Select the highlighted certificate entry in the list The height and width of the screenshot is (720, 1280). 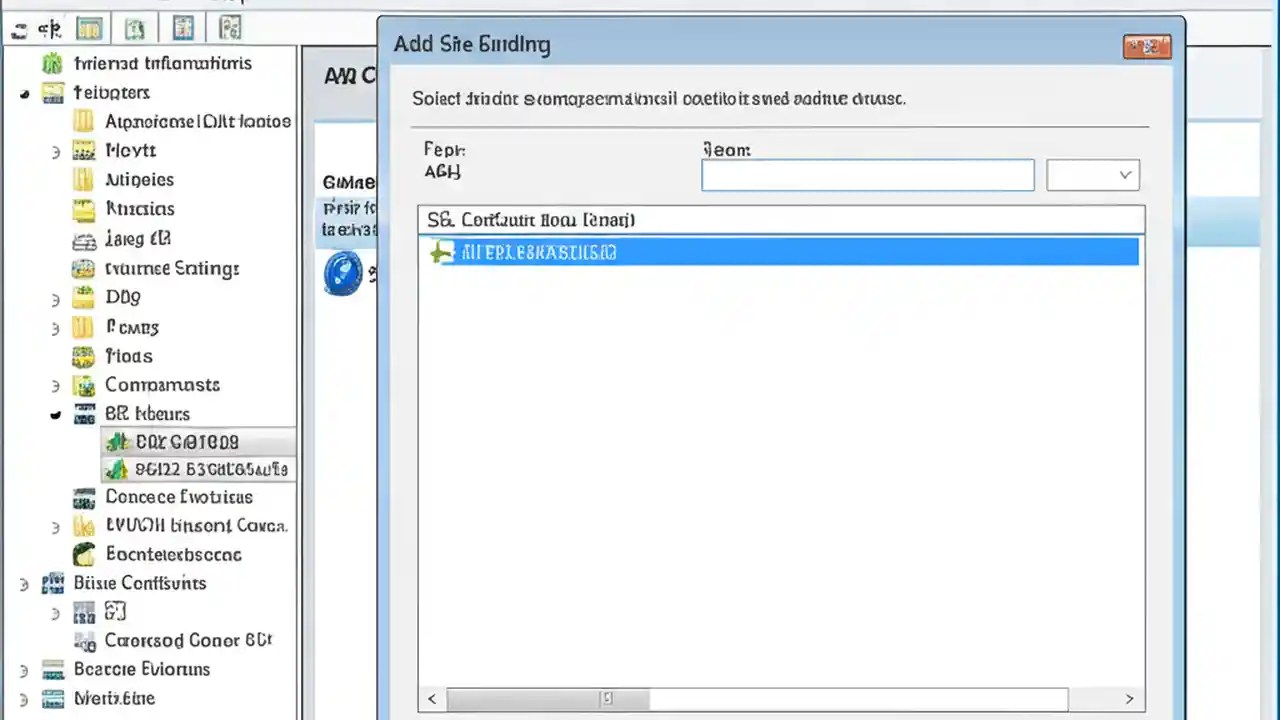point(780,252)
